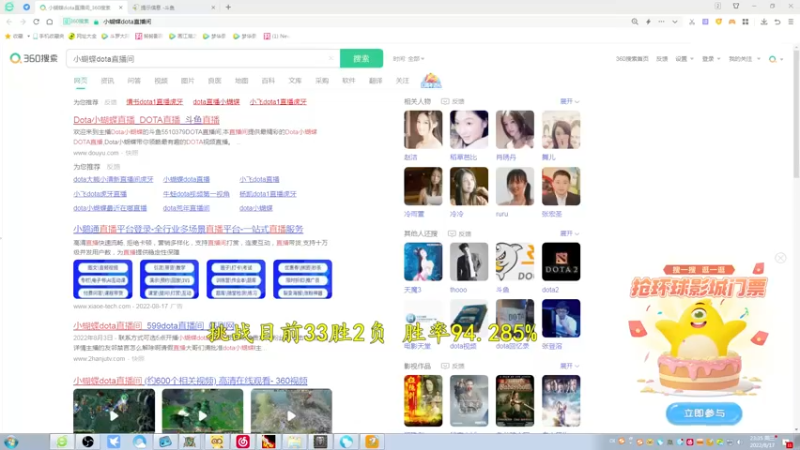Open the three-dot options in address bar
This screenshot has height=450, width=800.
pyautogui.click(x=661, y=22)
